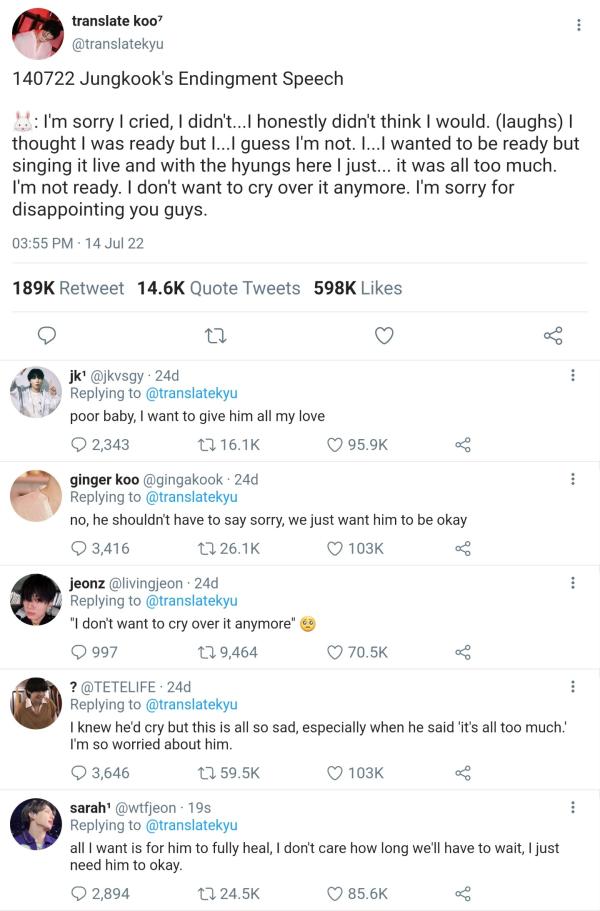This screenshot has width=600, height=911.
Task: Retweet ginger koo's reply
Action: pos(195,548)
